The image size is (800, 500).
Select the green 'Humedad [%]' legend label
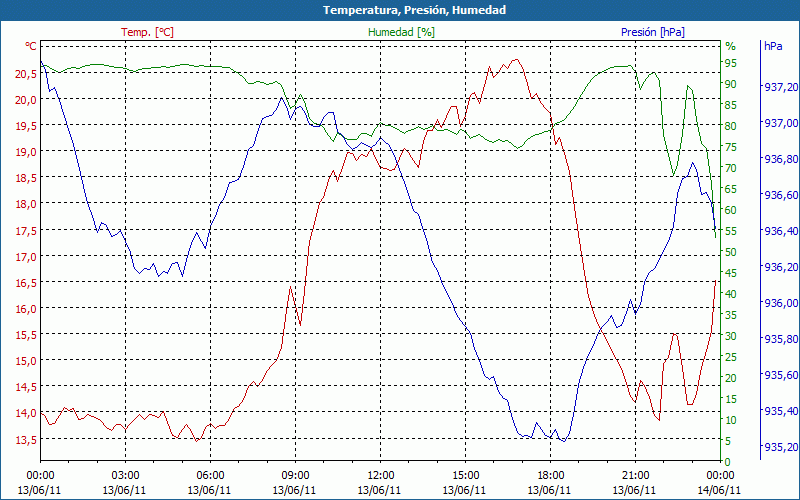pyautogui.click(x=402, y=32)
